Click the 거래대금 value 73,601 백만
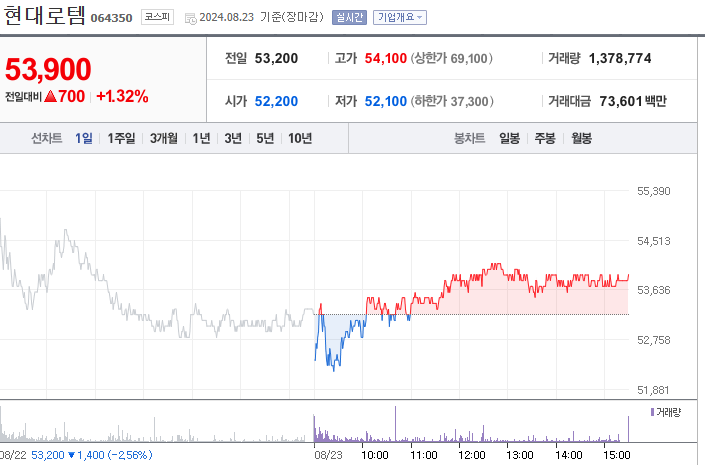The image size is (705, 465). 633,101
